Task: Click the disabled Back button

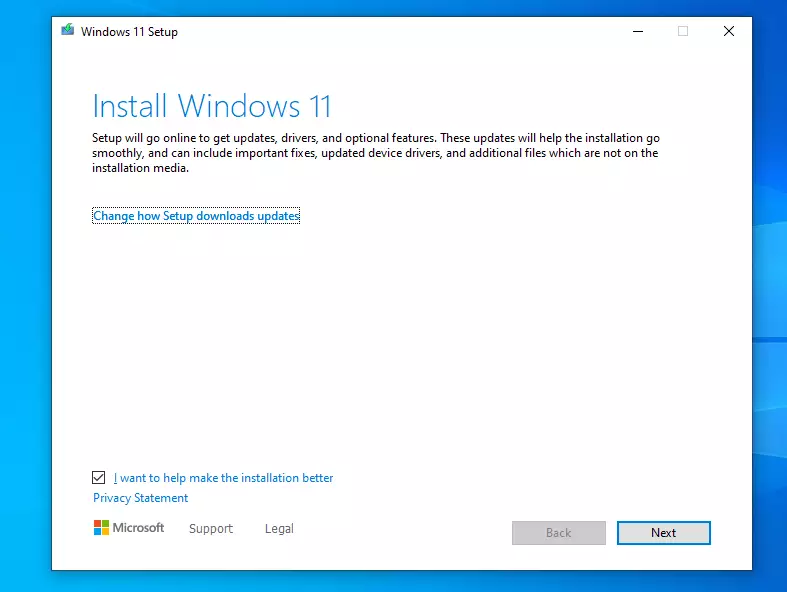Action: (559, 533)
